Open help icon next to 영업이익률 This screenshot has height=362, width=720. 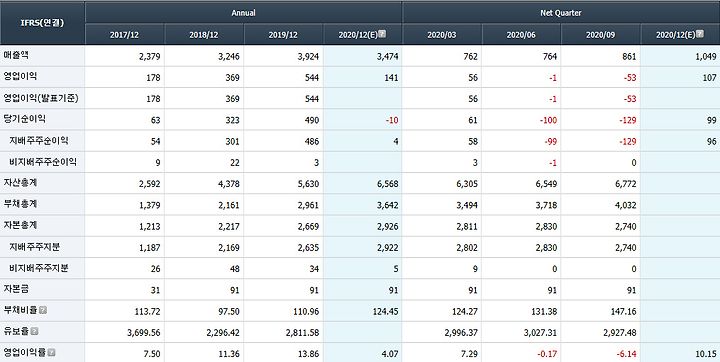[x=51, y=353]
